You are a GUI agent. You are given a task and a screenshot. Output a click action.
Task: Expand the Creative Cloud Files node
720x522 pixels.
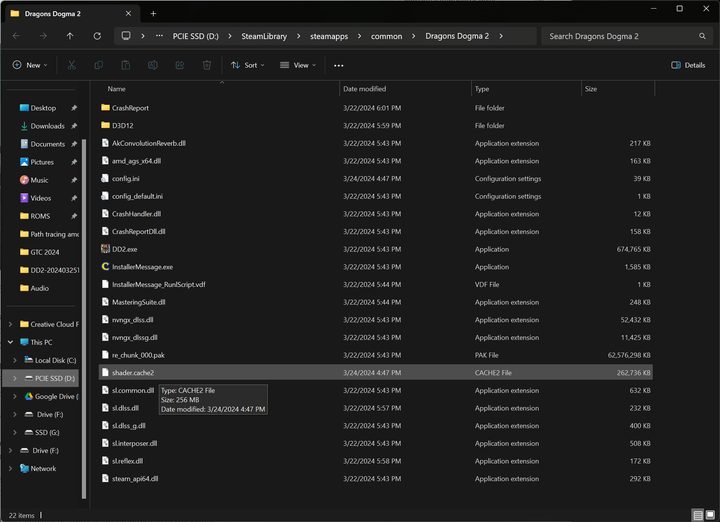[10, 324]
